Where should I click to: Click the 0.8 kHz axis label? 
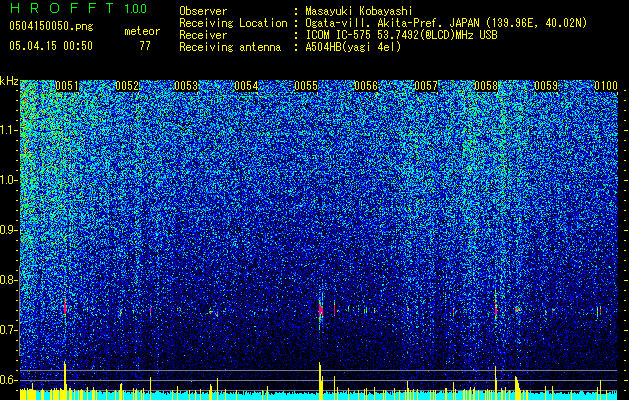point(9,280)
